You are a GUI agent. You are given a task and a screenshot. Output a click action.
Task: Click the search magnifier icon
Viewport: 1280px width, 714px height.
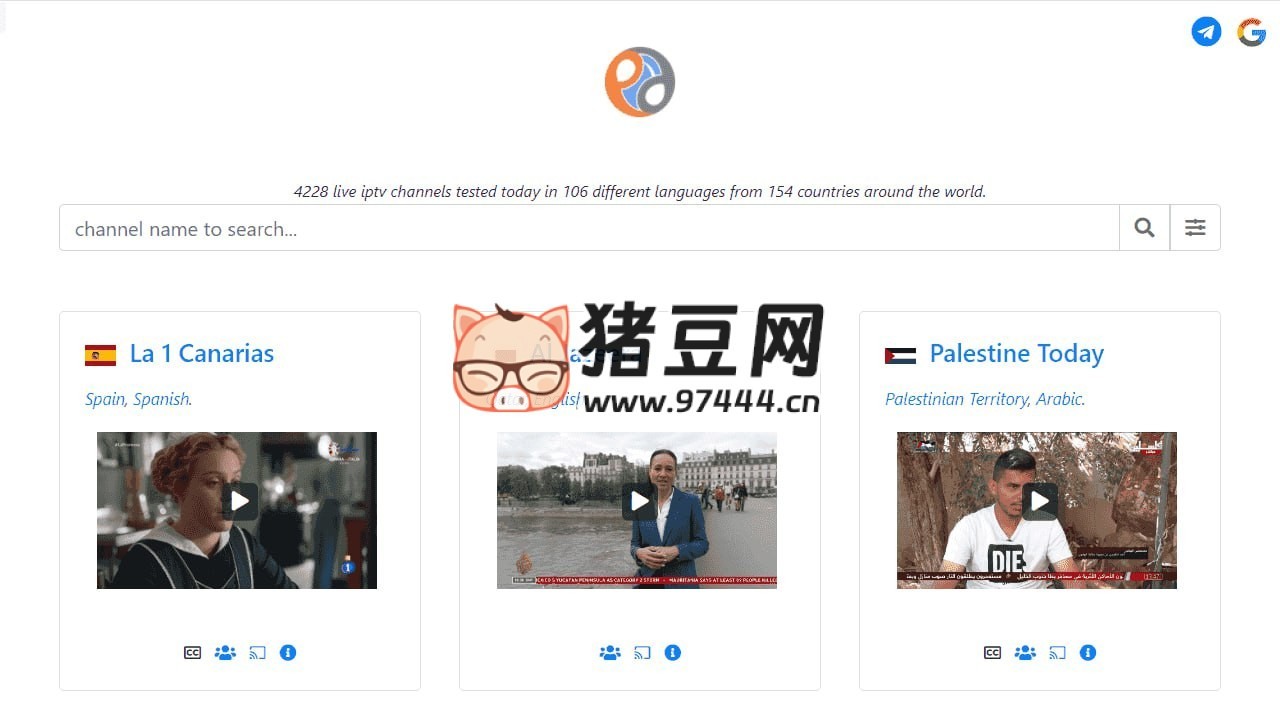(1143, 227)
